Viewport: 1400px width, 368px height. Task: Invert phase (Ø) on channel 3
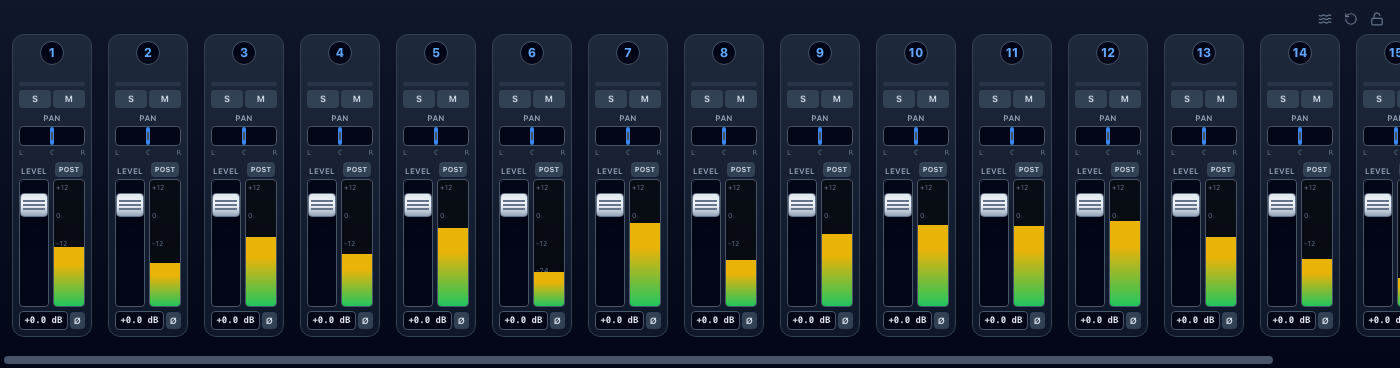(269, 321)
